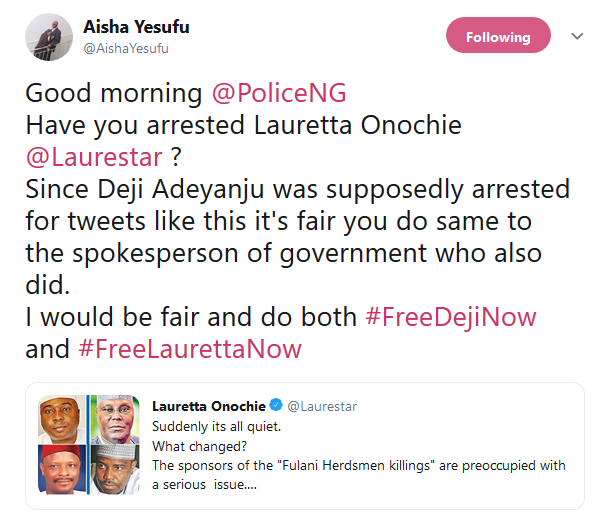Open Aisha Yesufu's round profile avatar
This screenshot has height=513, width=599.
tap(49, 37)
